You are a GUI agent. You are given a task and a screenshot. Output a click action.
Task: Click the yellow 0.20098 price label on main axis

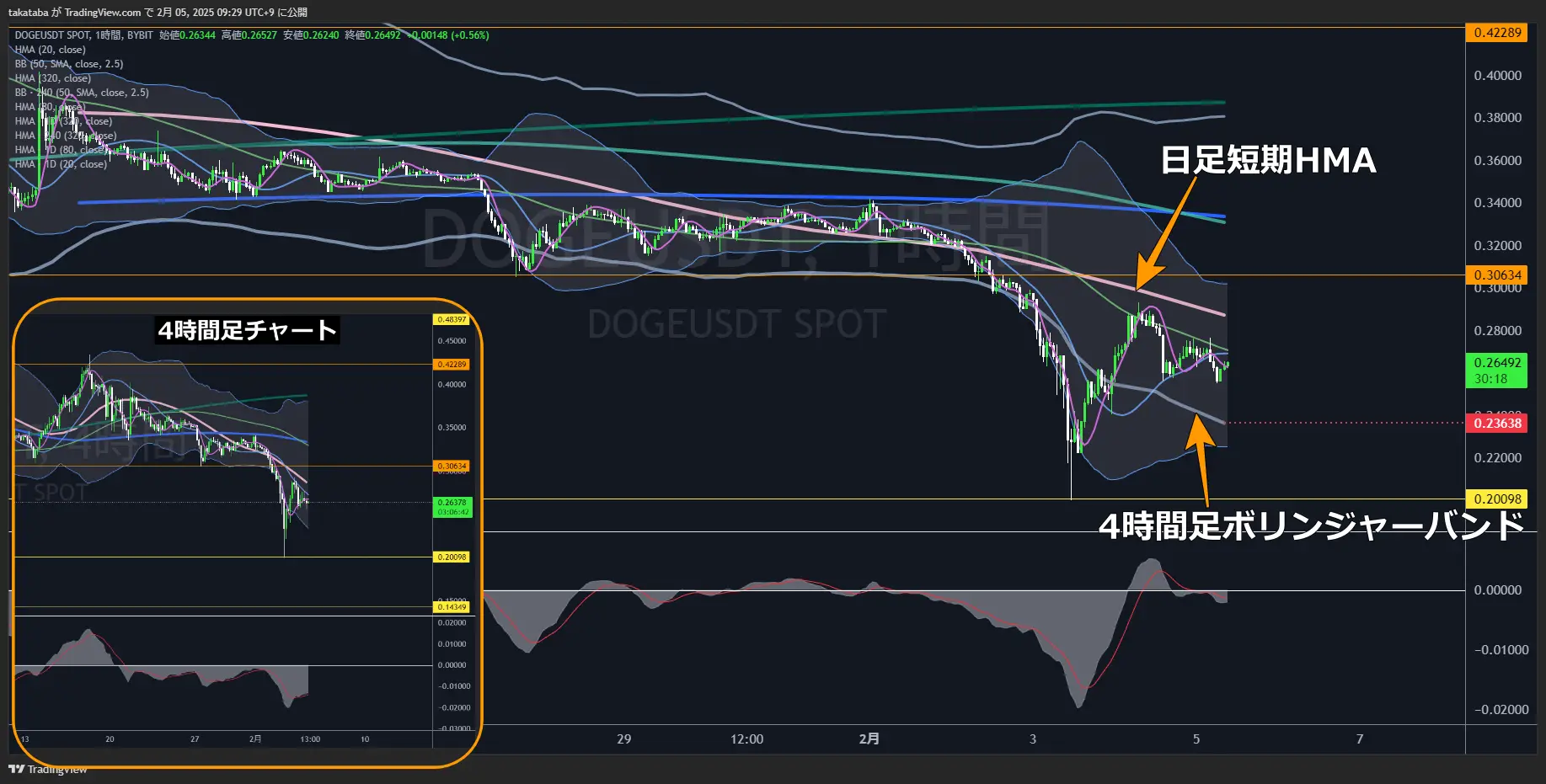click(1497, 499)
